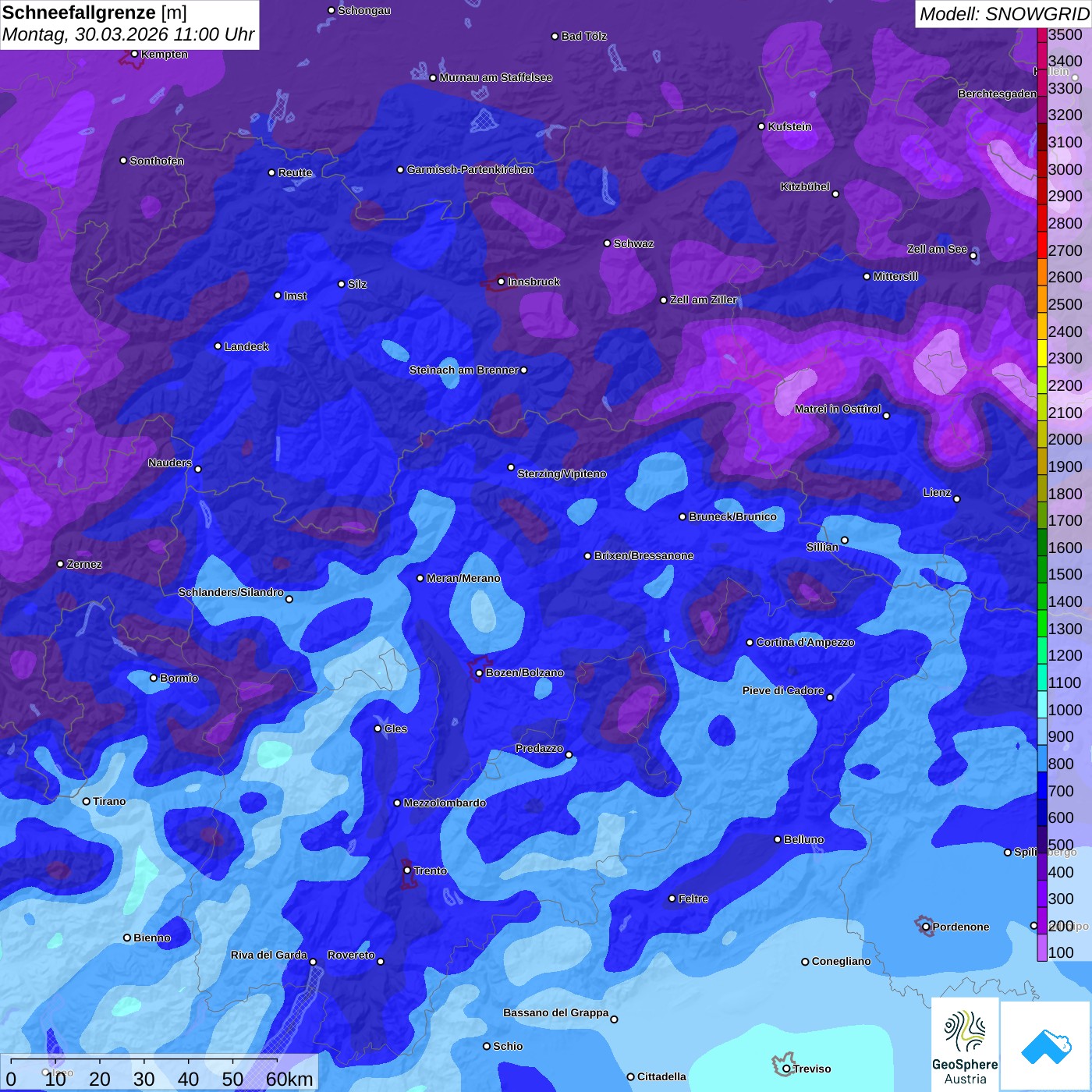1092x1092 pixels.
Task: Click the Riva del Garda label
Action: click(269, 955)
